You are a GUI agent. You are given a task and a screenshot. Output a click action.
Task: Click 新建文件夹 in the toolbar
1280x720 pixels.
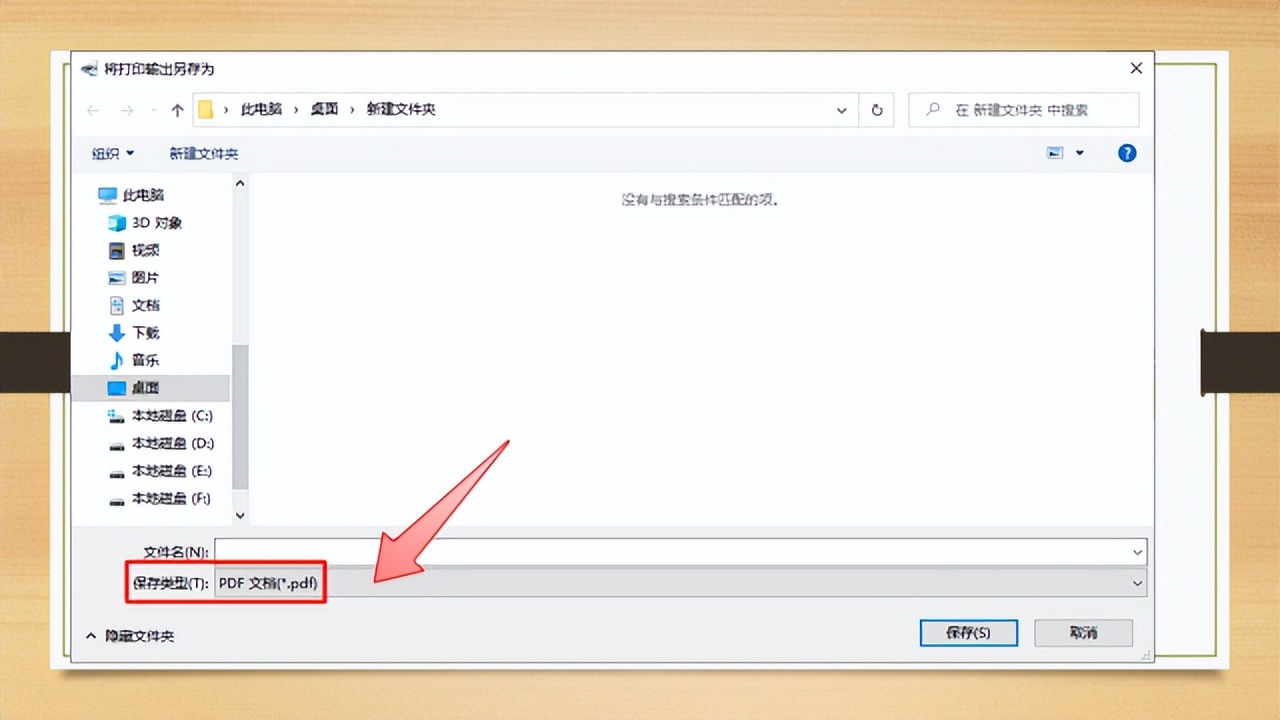(204, 153)
